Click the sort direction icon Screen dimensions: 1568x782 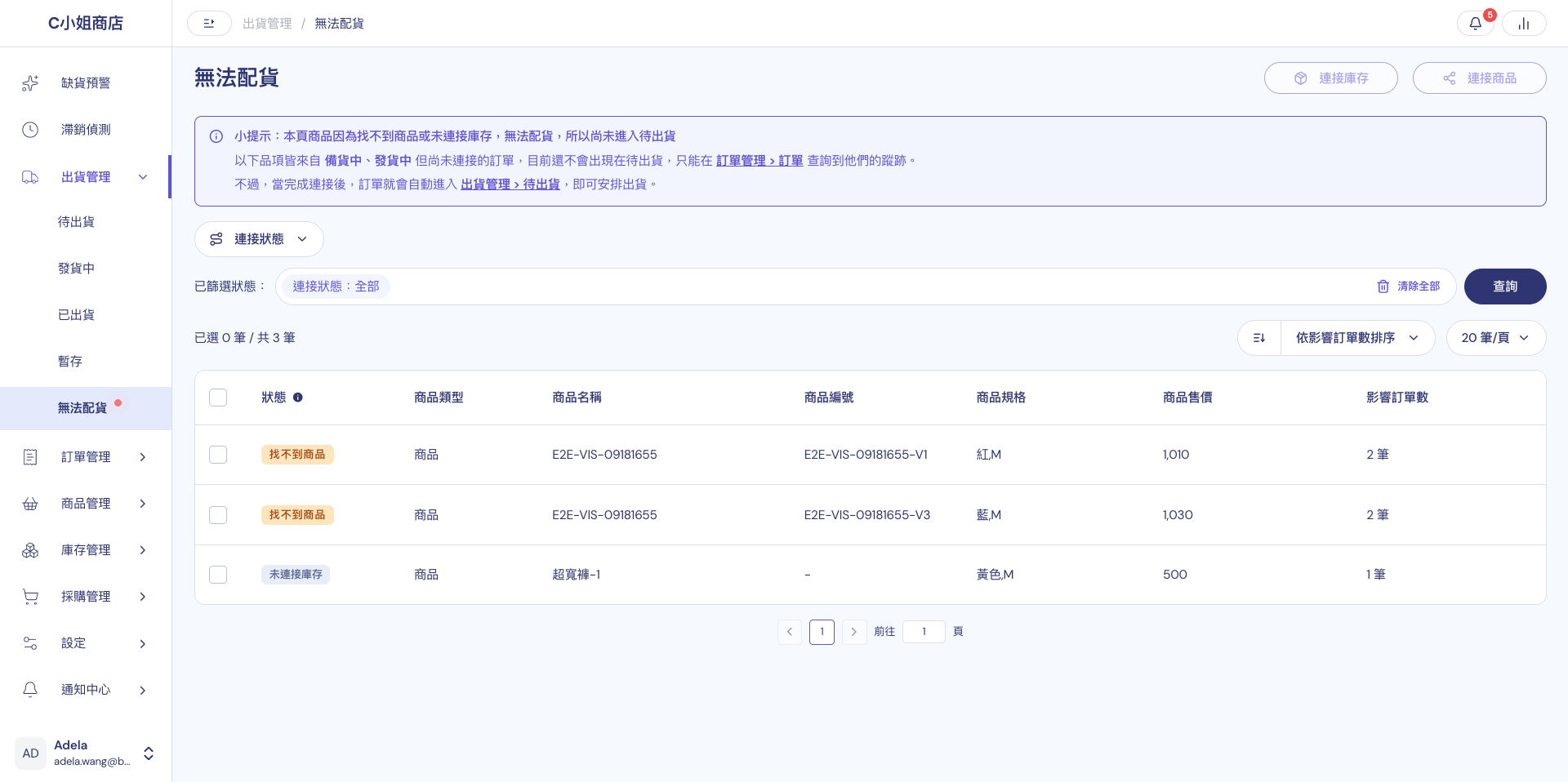pyautogui.click(x=1259, y=338)
